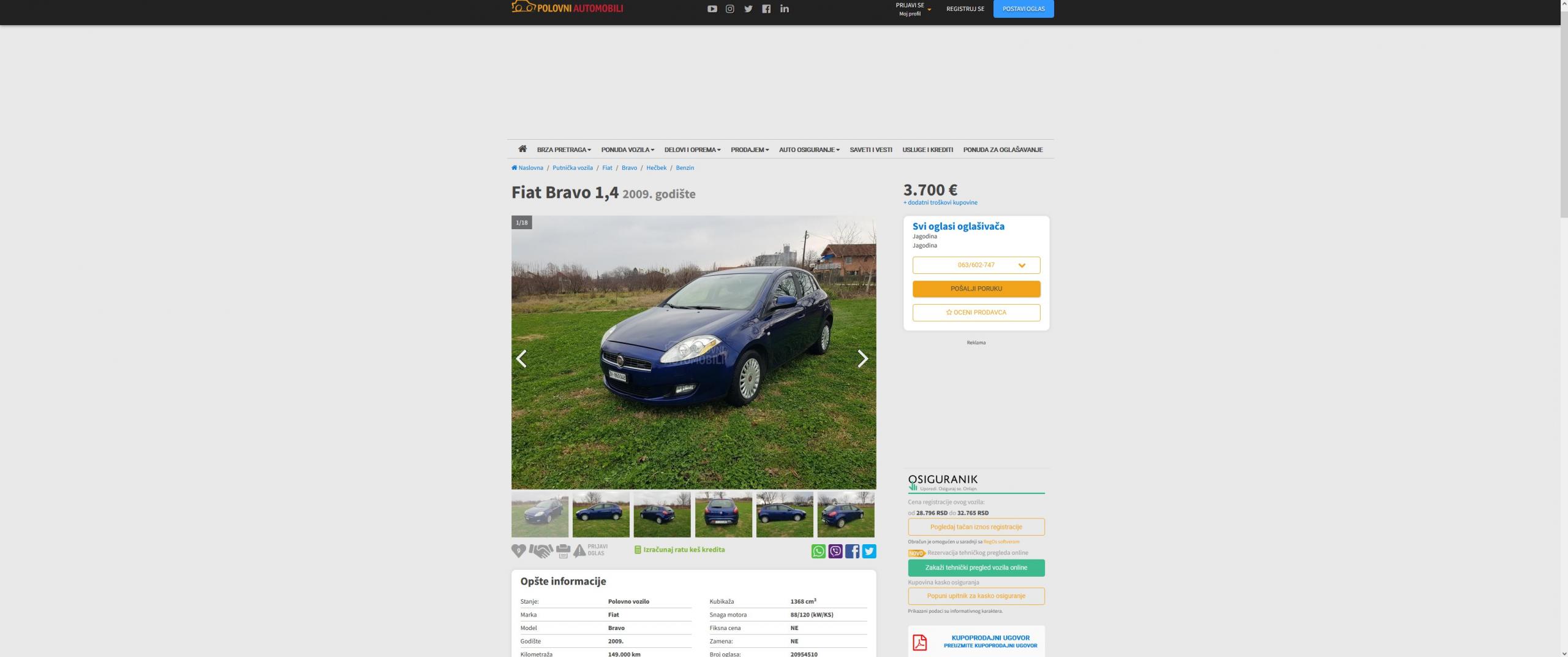
Task: Select fourth thumbnail, car rear view
Action: coord(723,514)
